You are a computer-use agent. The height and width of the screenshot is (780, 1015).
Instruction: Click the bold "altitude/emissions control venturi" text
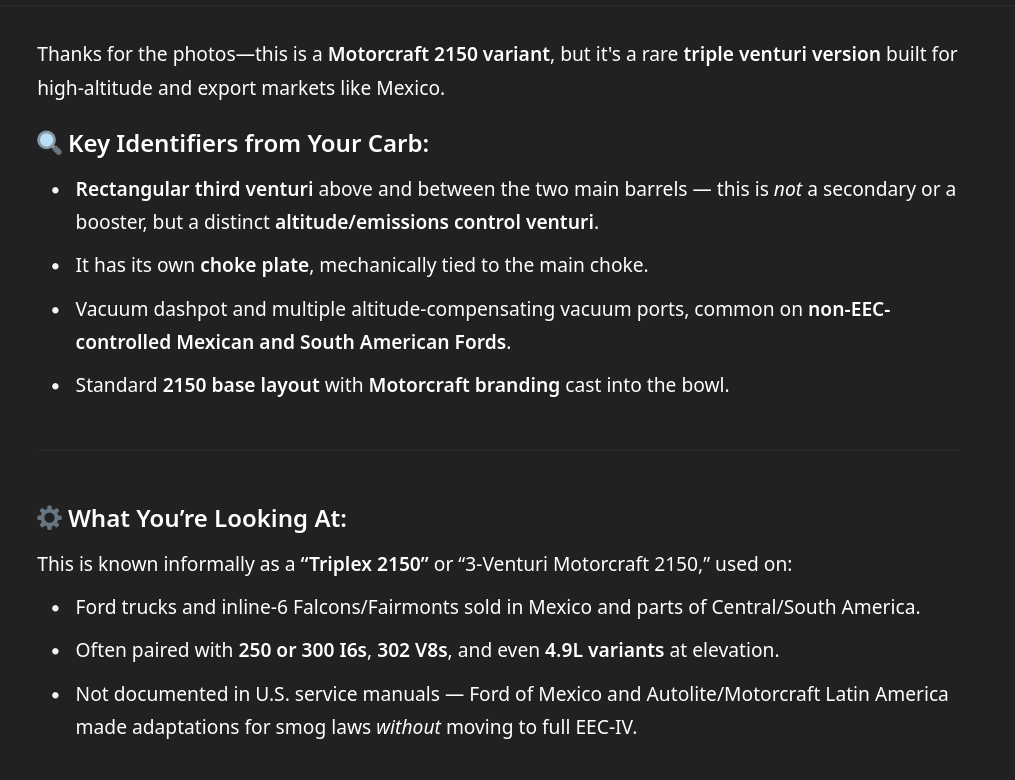(434, 222)
